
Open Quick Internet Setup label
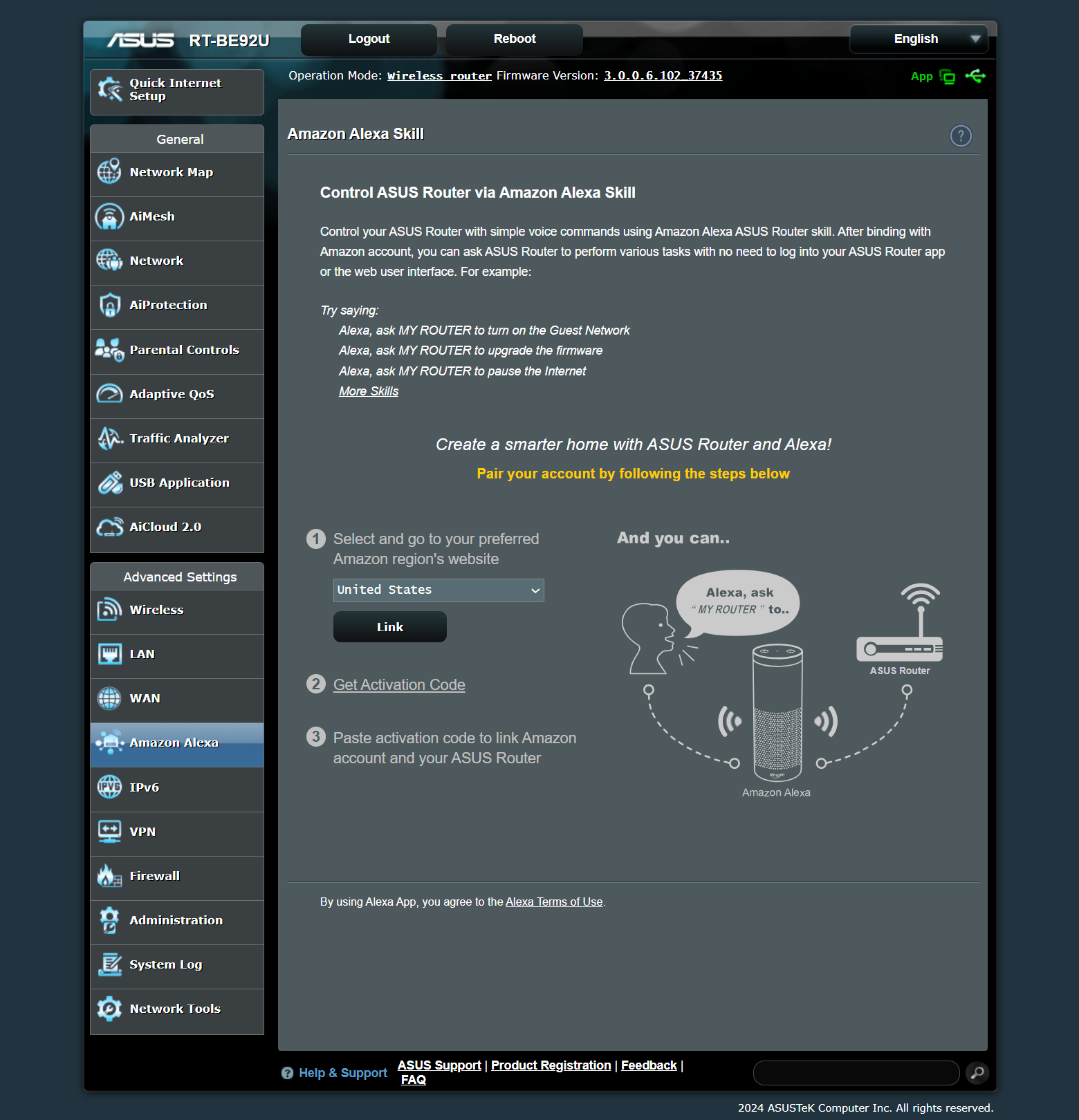click(176, 89)
